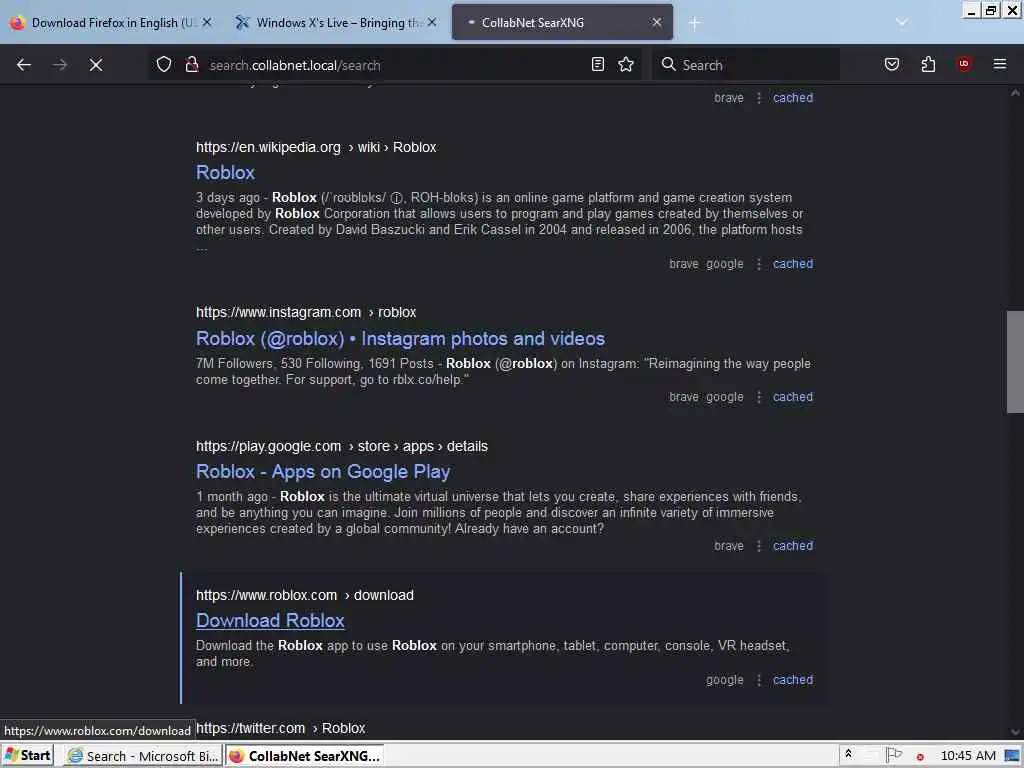Open the tracking protection shield icon
This screenshot has width=1024, height=768.
click(x=164, y=65)
